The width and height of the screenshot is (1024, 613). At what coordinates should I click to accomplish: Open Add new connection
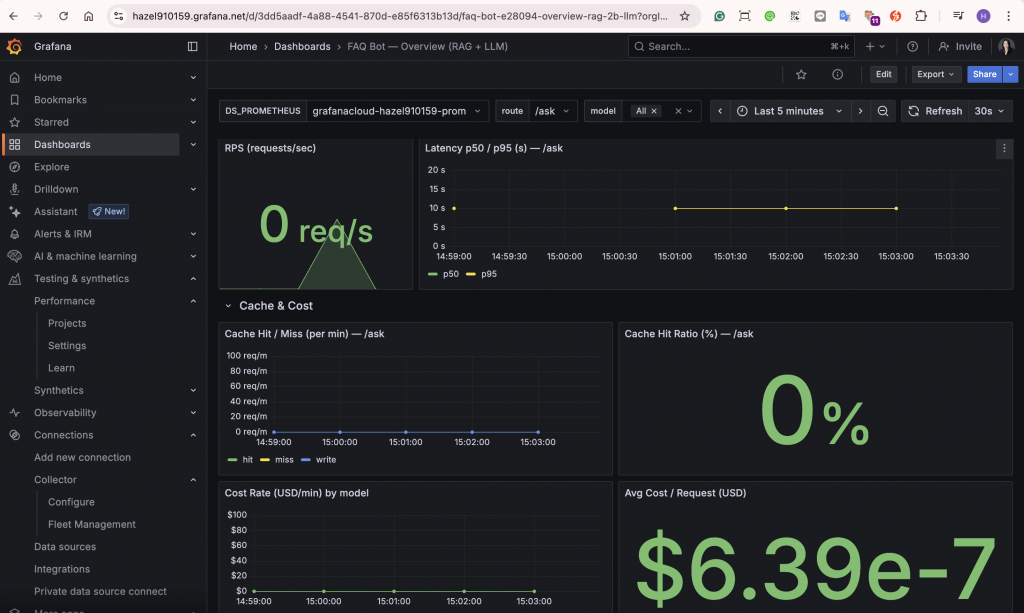pos(82,457)
